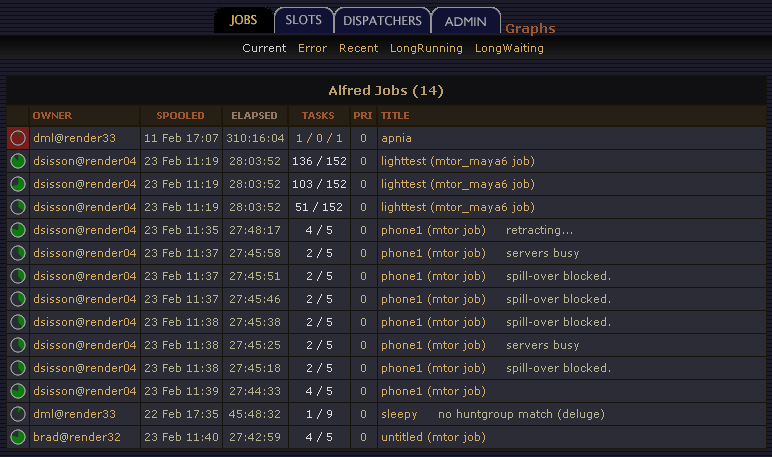Sort jobs by the OWNER column header

tap(52, 116)
